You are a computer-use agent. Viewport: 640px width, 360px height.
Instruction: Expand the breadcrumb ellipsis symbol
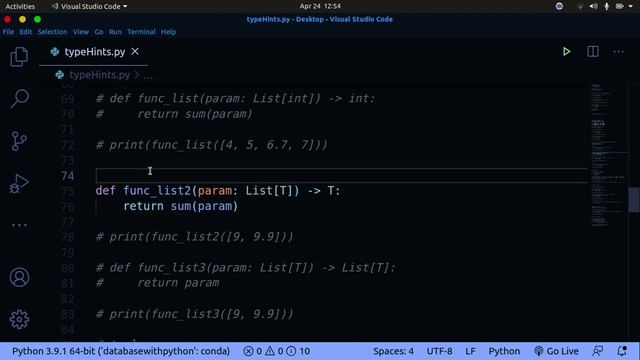(x=148, y=75)
